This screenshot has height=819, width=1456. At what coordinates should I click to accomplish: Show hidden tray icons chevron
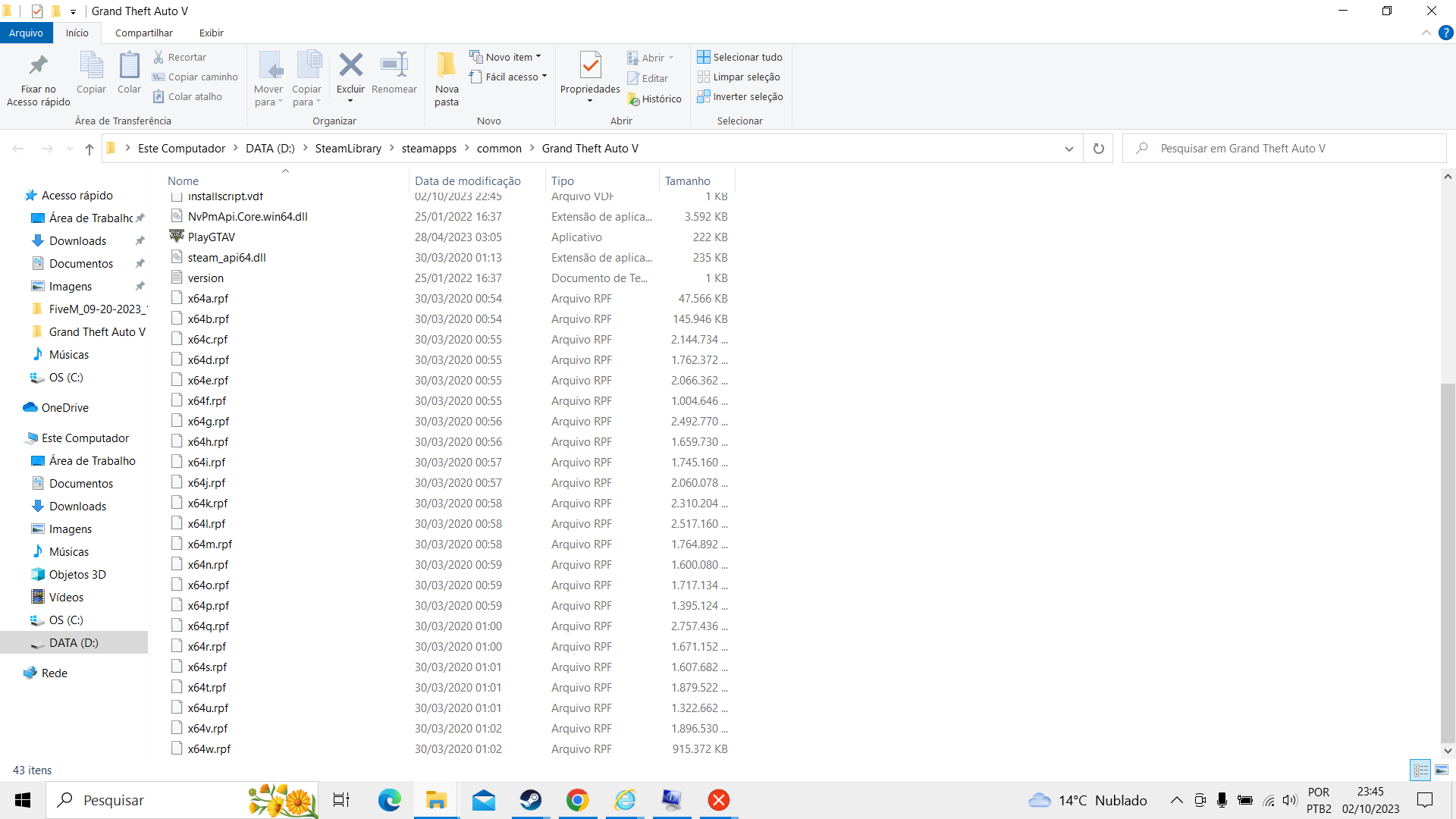tap(1176, 800)
